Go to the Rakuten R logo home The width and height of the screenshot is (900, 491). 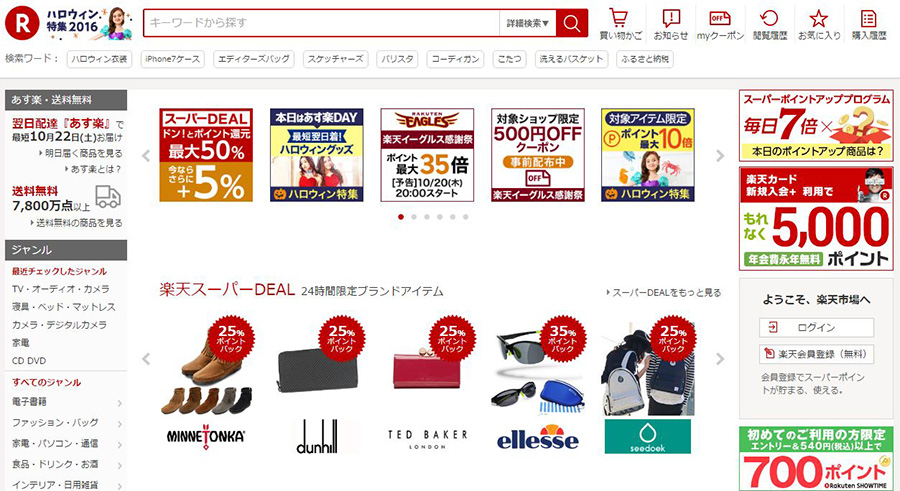(22, 23)
